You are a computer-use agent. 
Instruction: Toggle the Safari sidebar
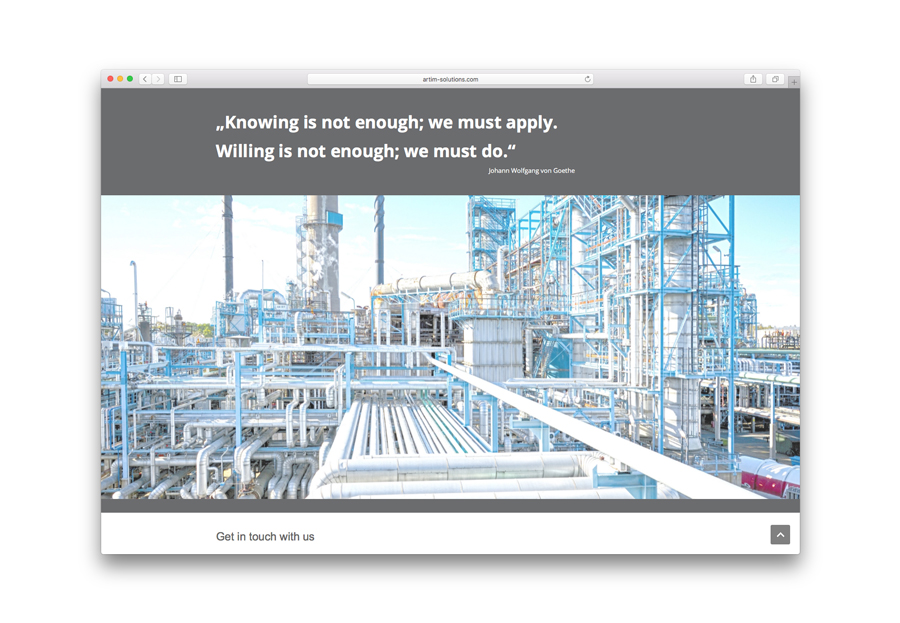click(x=178, y=79)
